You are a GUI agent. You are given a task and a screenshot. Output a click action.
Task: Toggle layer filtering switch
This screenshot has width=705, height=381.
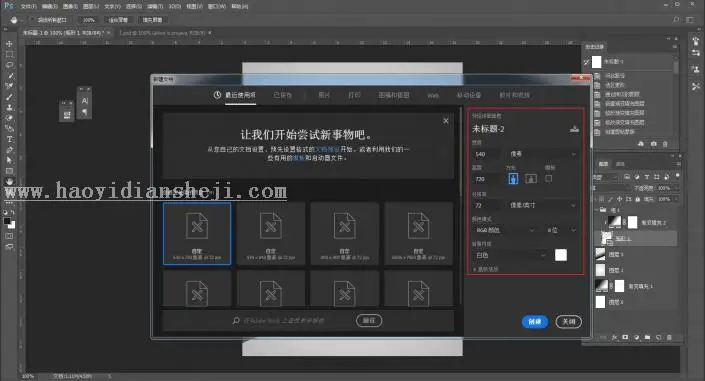click(677, 176)
